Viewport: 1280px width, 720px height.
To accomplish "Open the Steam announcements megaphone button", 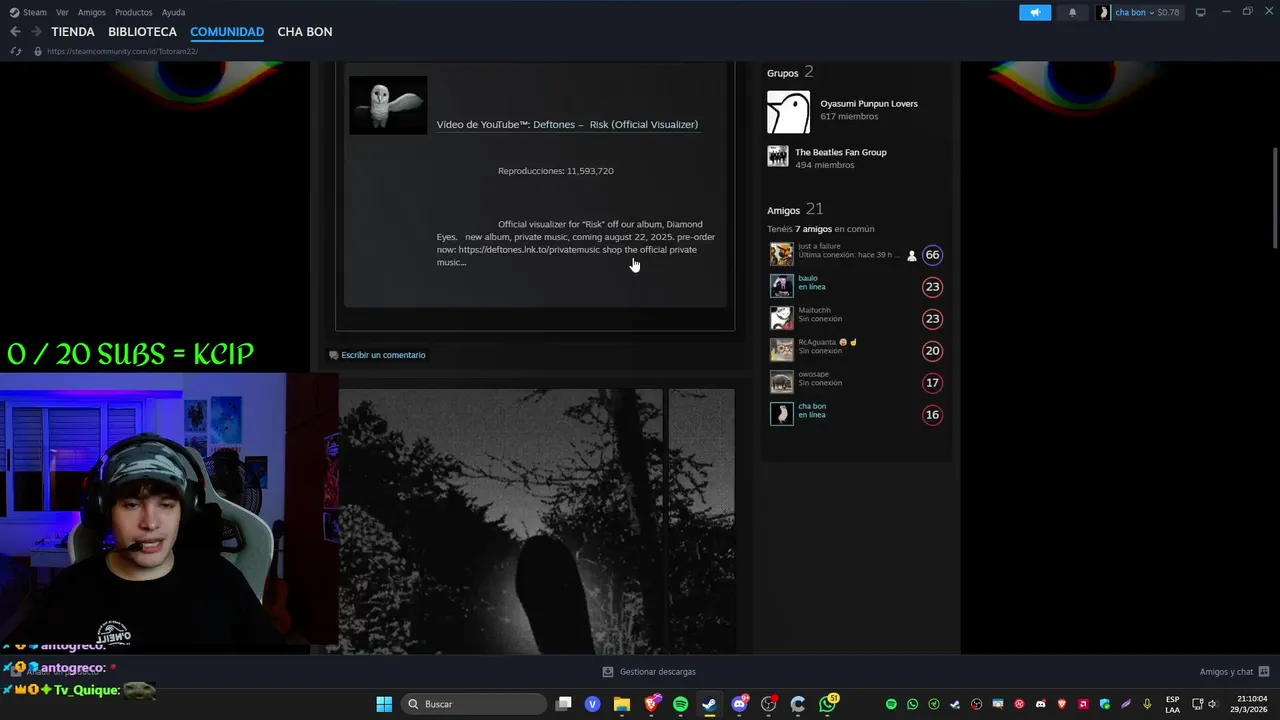I will 1035,12.
